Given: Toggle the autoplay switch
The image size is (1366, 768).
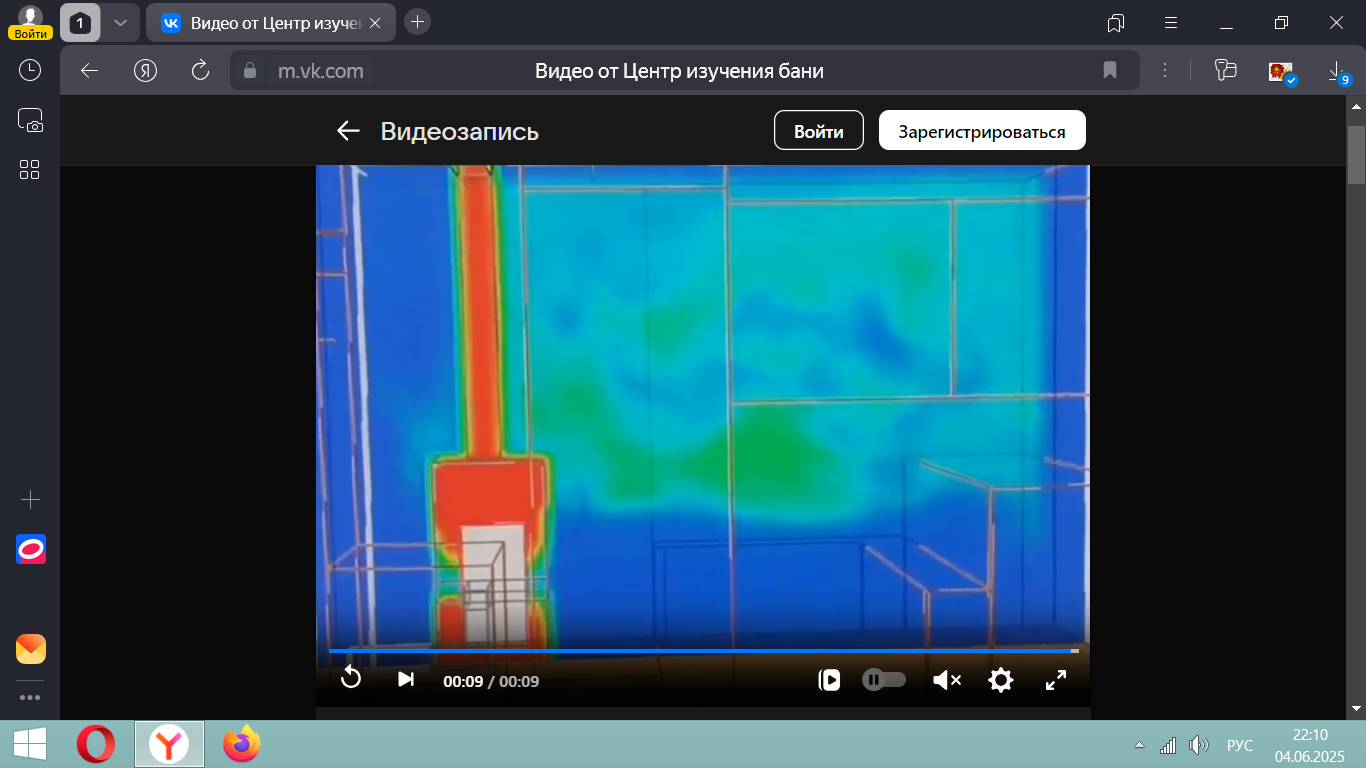Looking at the screenshot, I should [884, 680].
